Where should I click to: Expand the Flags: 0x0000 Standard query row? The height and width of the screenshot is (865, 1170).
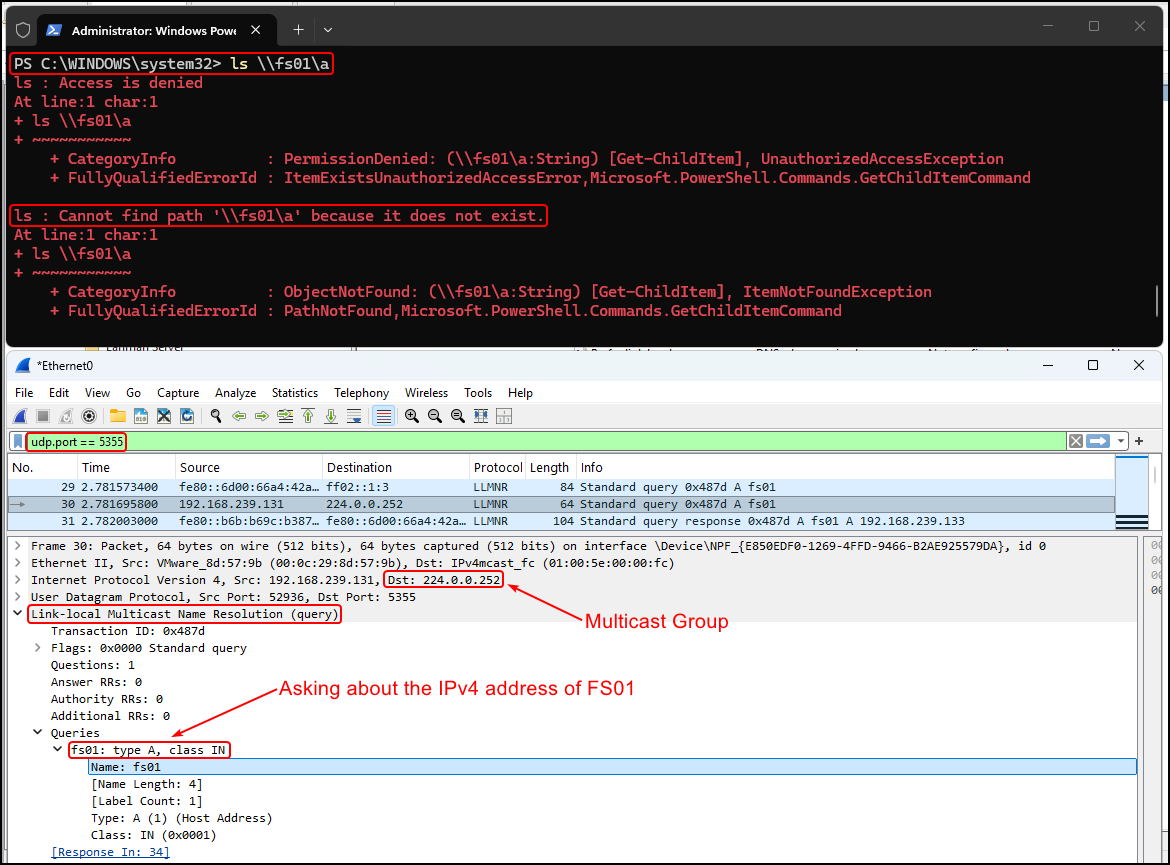pos(37,649)
